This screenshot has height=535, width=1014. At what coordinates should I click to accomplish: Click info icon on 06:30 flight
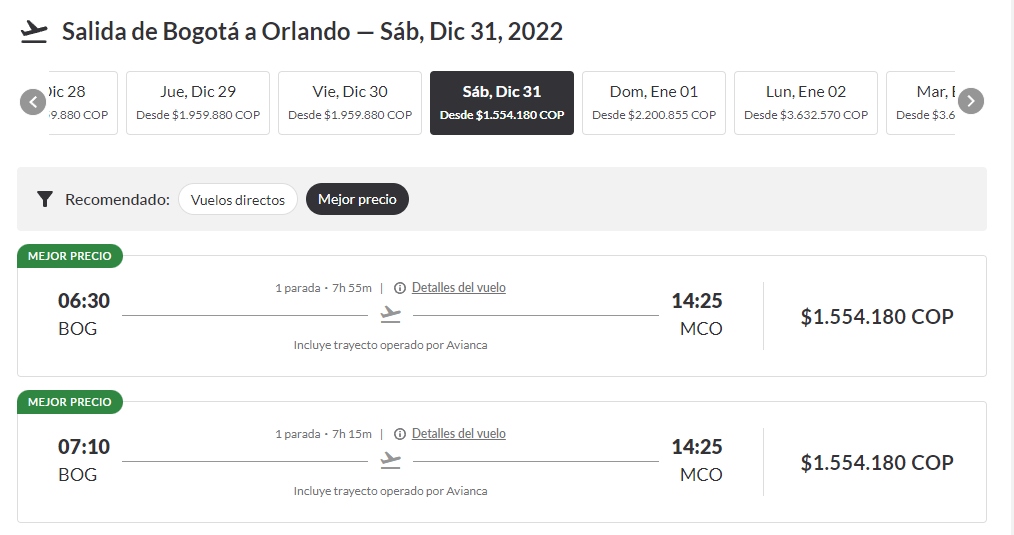pyautogui.click(x=400, y=288)
